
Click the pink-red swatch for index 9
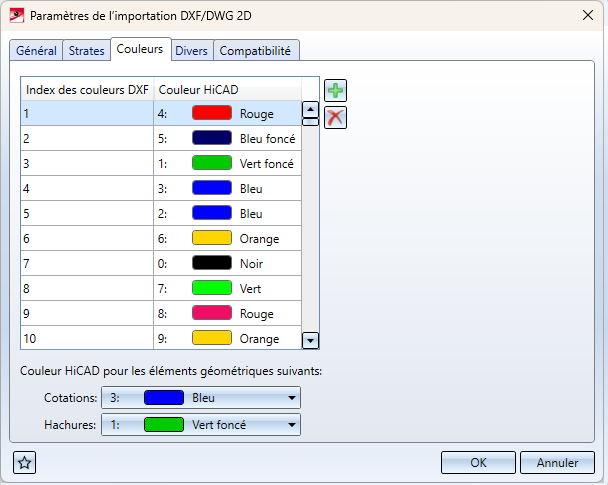(x=212, y=313)
